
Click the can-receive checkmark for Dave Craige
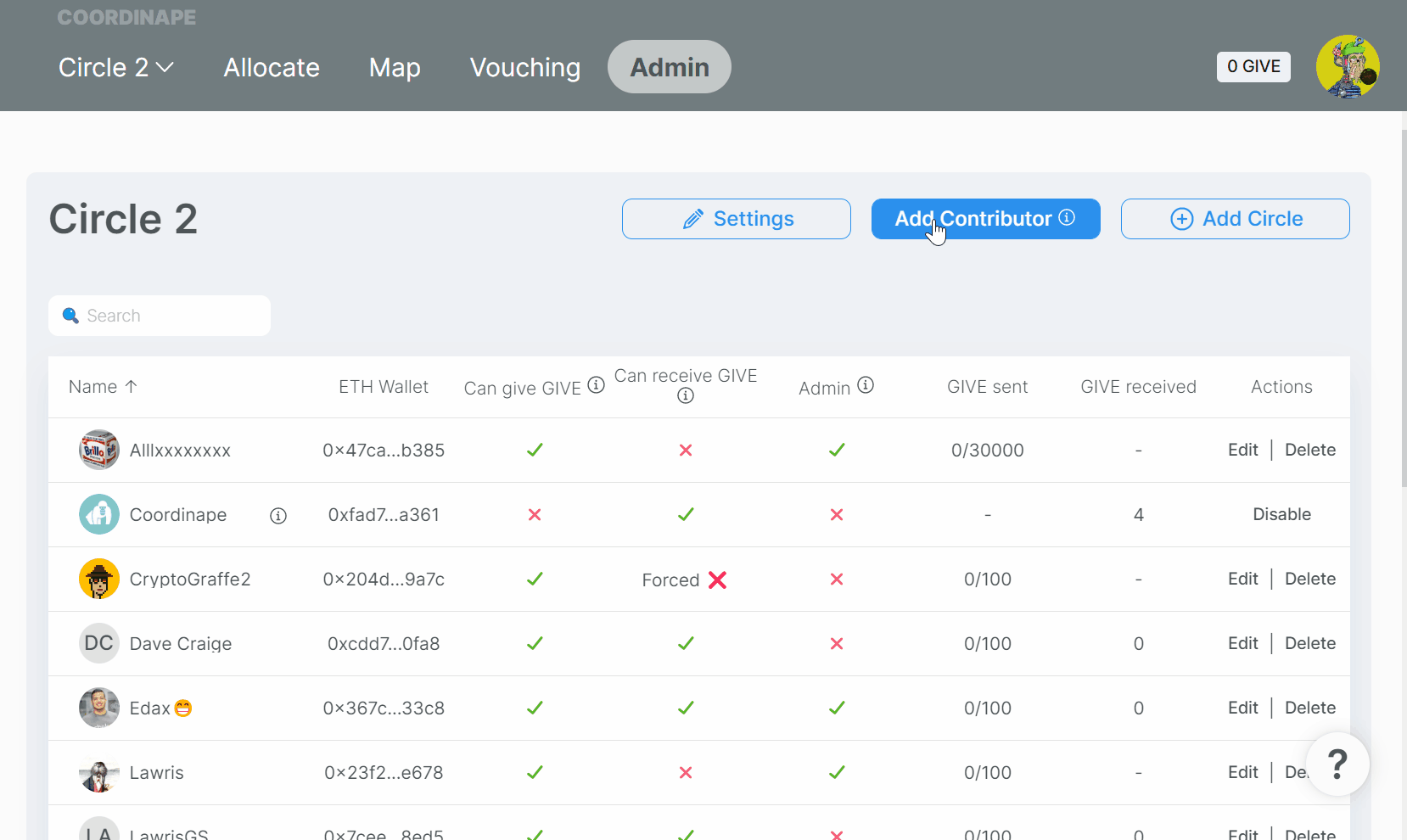(686, 643)
